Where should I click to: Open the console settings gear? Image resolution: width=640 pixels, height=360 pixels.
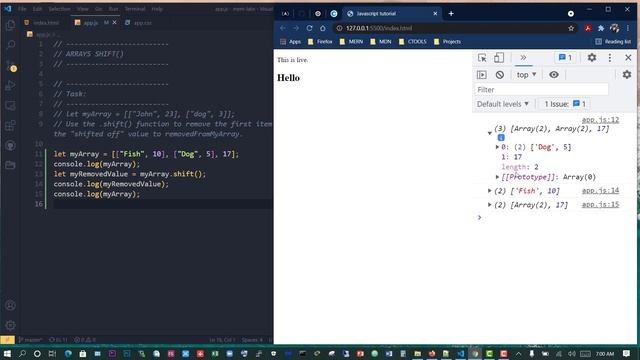[x=627, y=75]
